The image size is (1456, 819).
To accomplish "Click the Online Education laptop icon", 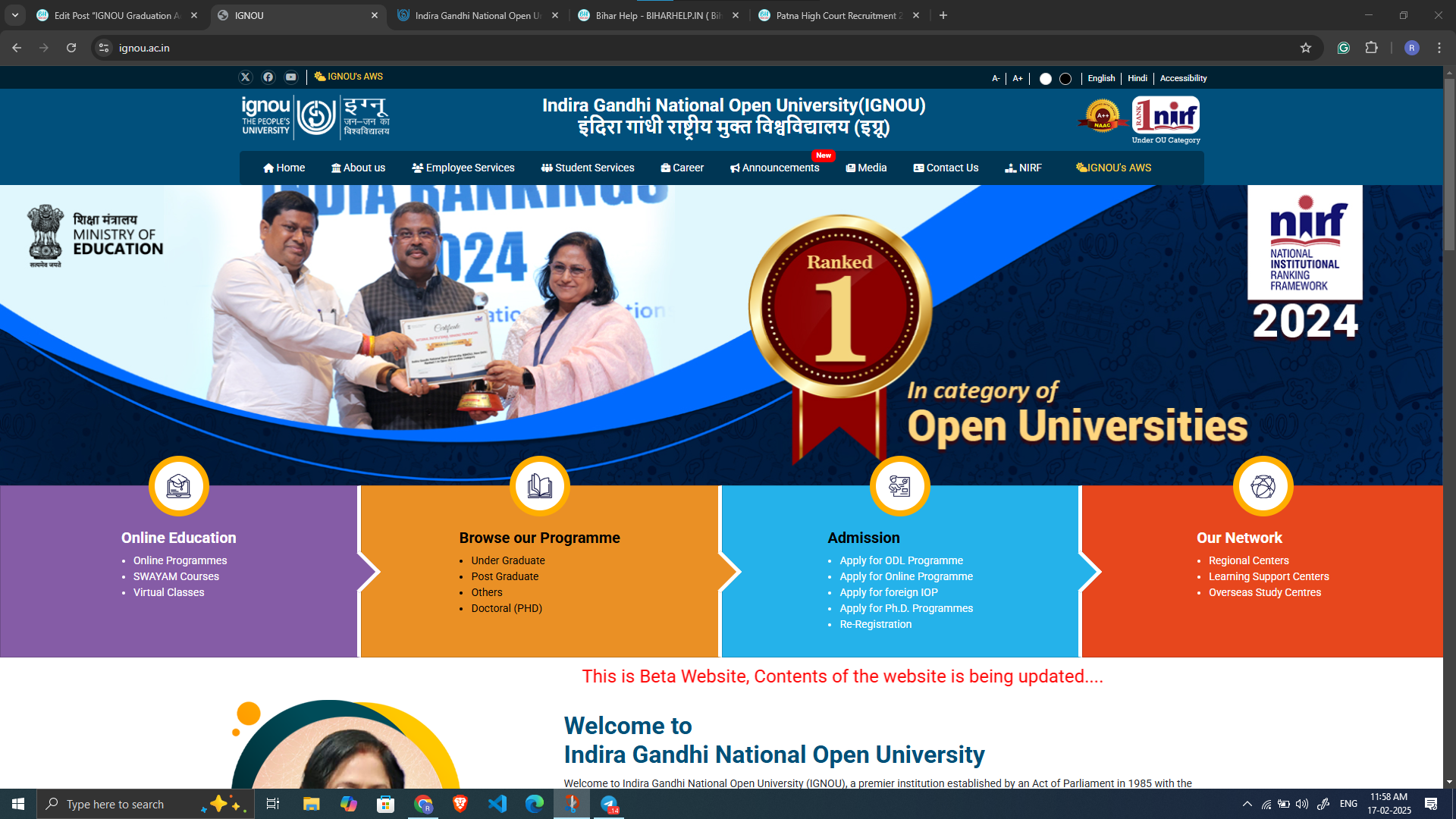I will (x=179, y=486).
